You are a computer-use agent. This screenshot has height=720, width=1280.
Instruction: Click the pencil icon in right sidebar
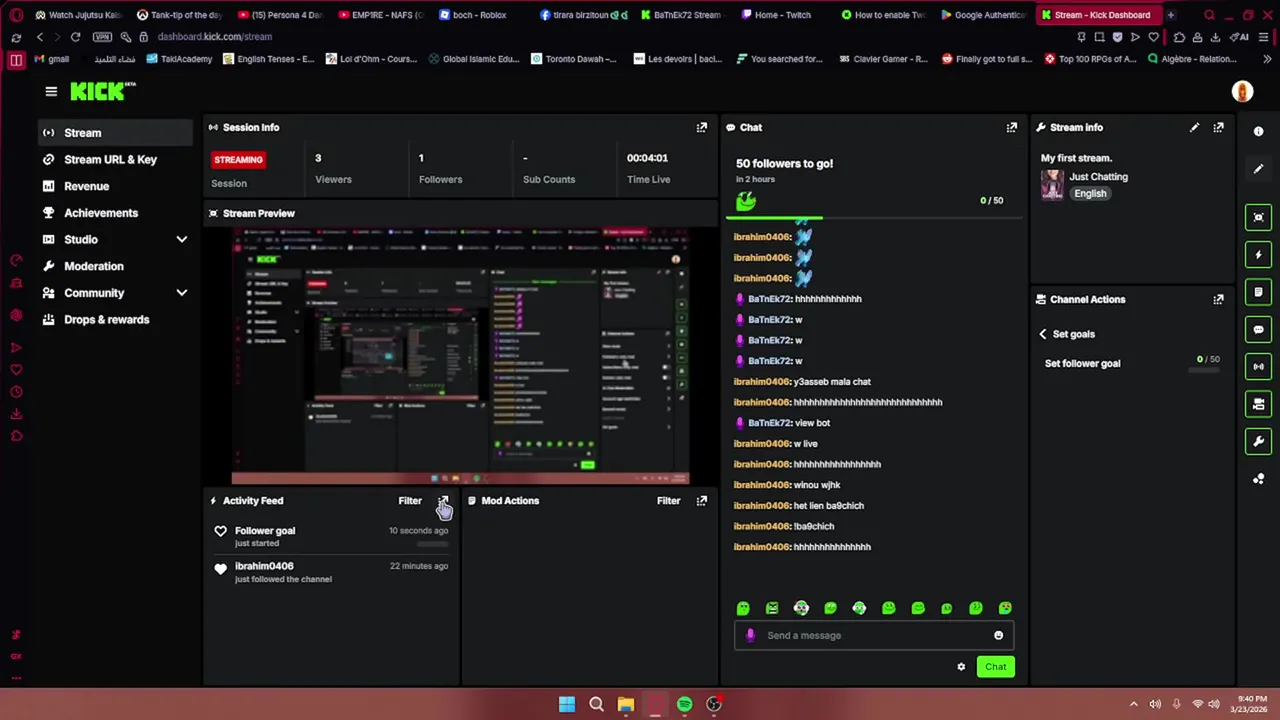[x=1258, y=169]
